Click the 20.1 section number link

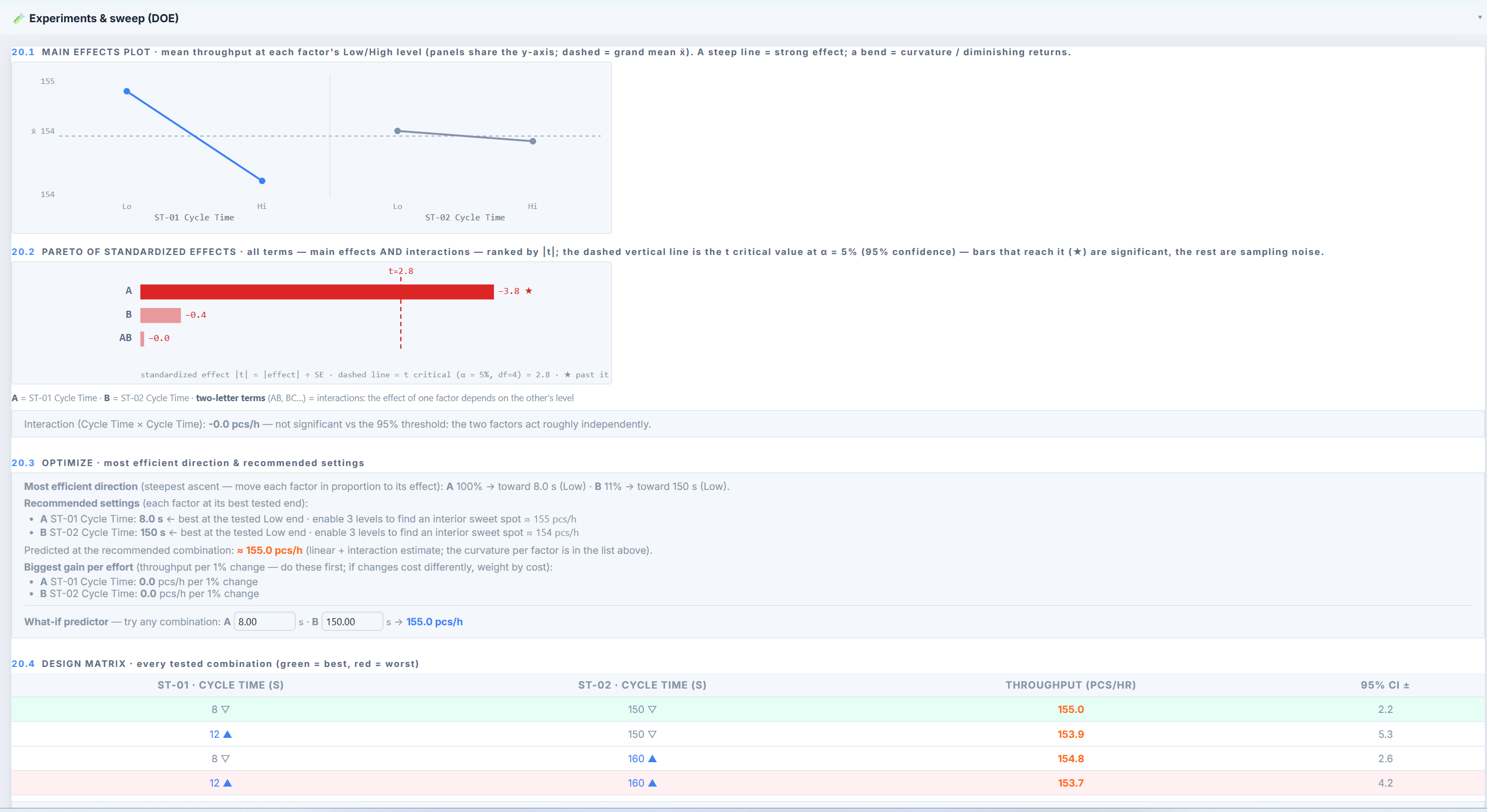(x=23, y=52)
